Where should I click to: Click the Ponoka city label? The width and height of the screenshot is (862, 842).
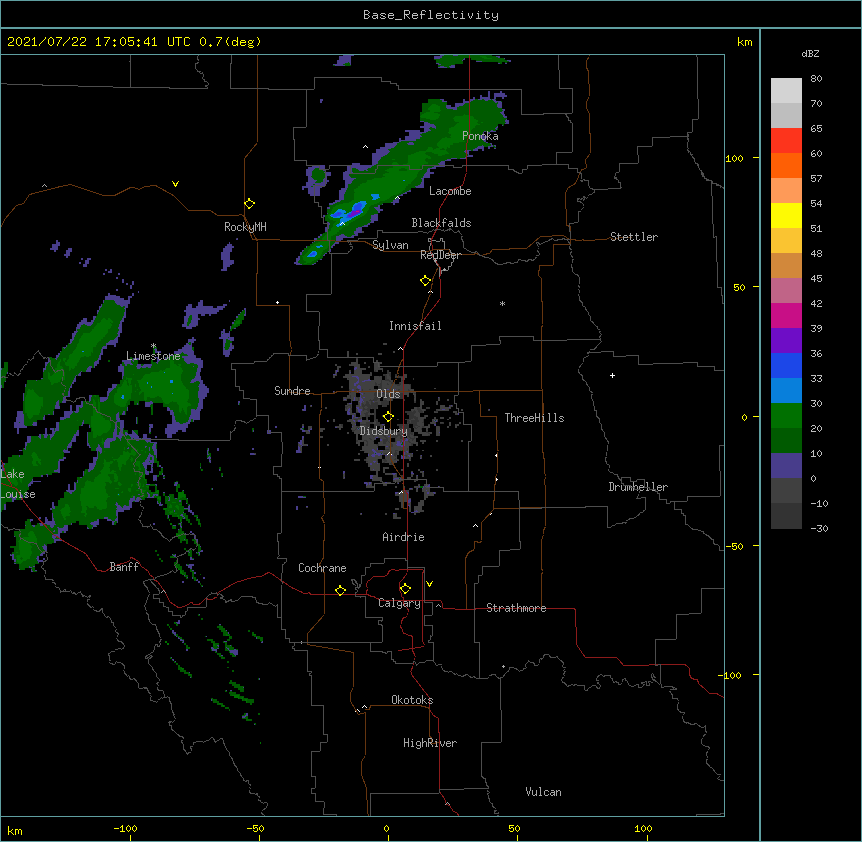[480, 136]
